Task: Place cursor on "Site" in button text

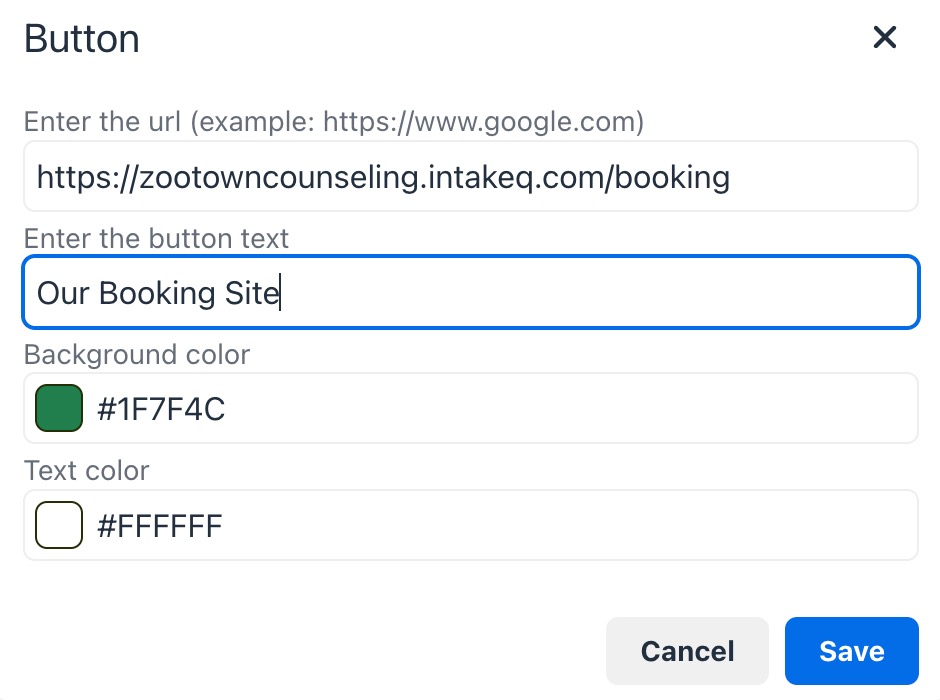Action: tap(254, 293)
